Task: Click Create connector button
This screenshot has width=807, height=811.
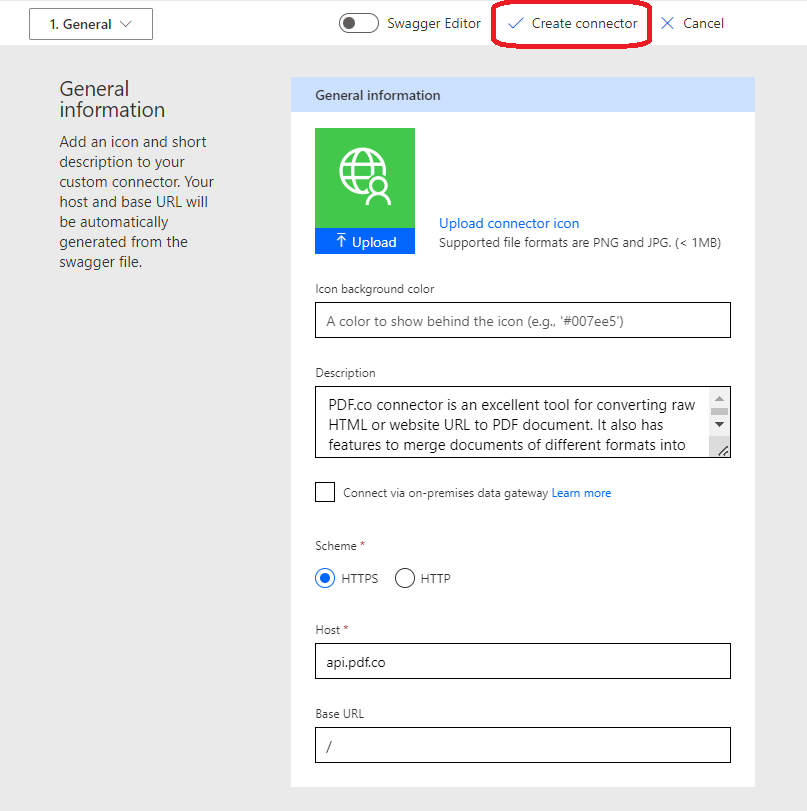Action: coord(572,23)
